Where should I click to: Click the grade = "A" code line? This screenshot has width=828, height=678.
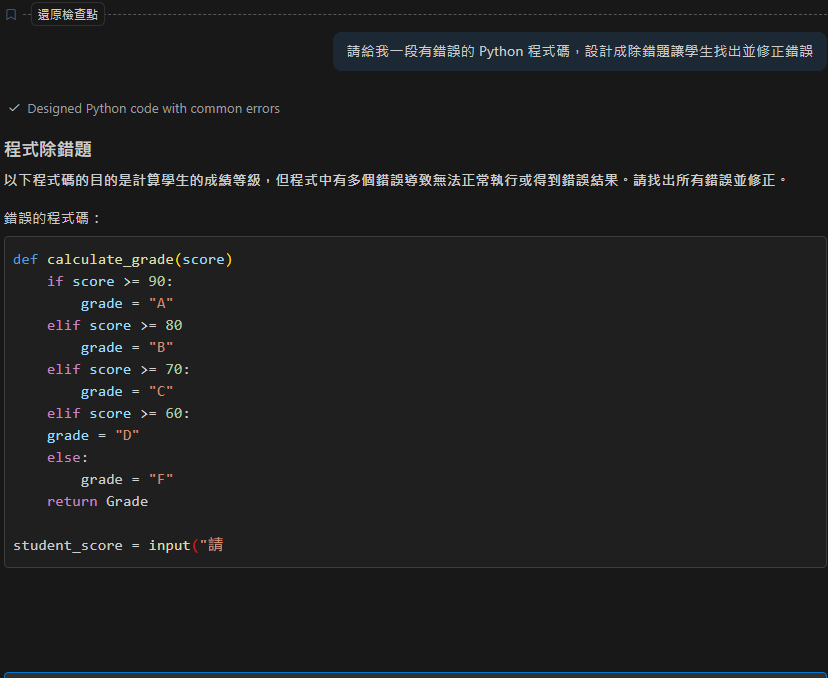tap(128, 304)
